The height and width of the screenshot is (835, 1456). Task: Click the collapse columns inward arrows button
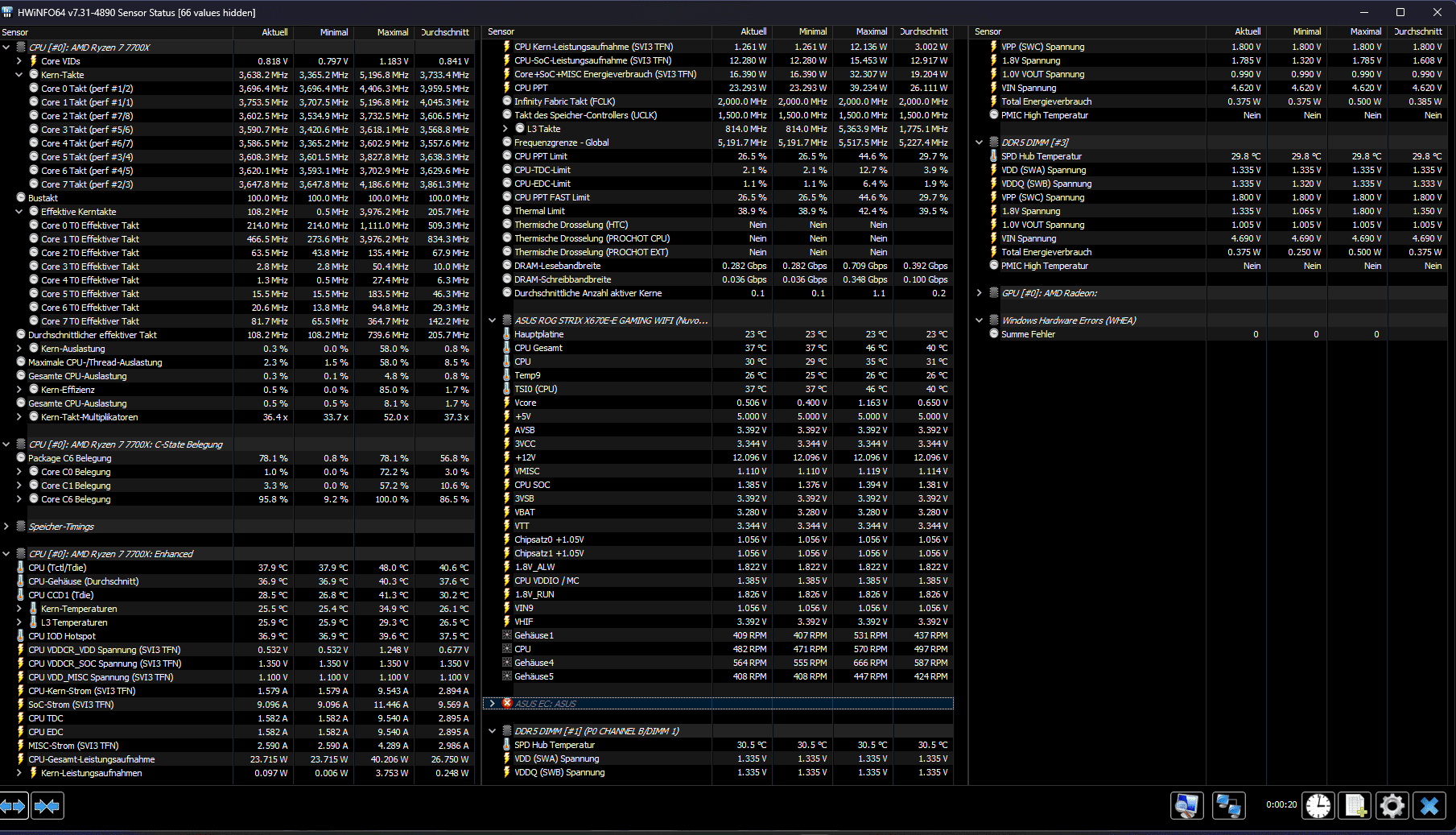(47, 805)
